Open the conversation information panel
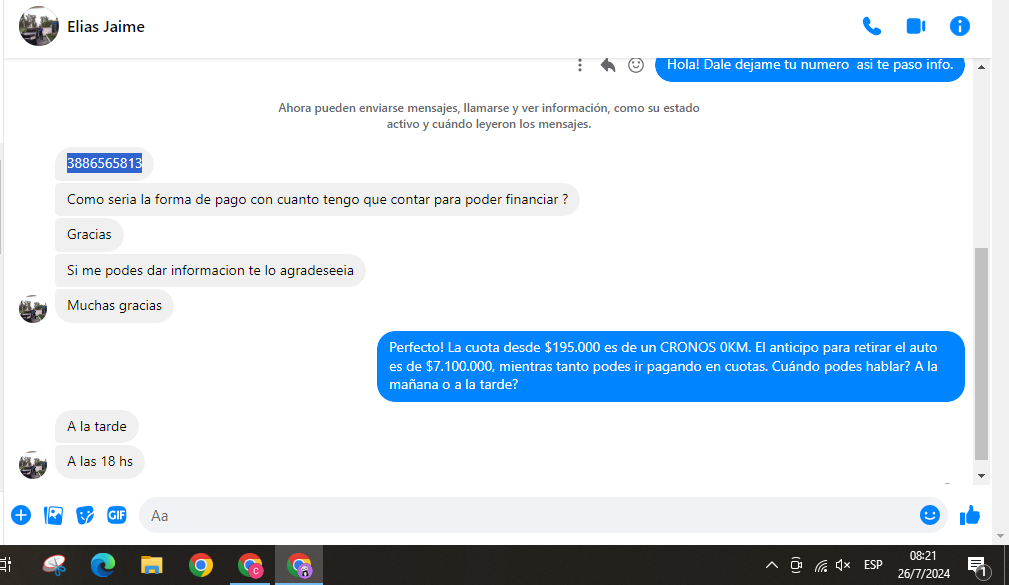Screen dimensions: 1009x585 click(959, 27)
